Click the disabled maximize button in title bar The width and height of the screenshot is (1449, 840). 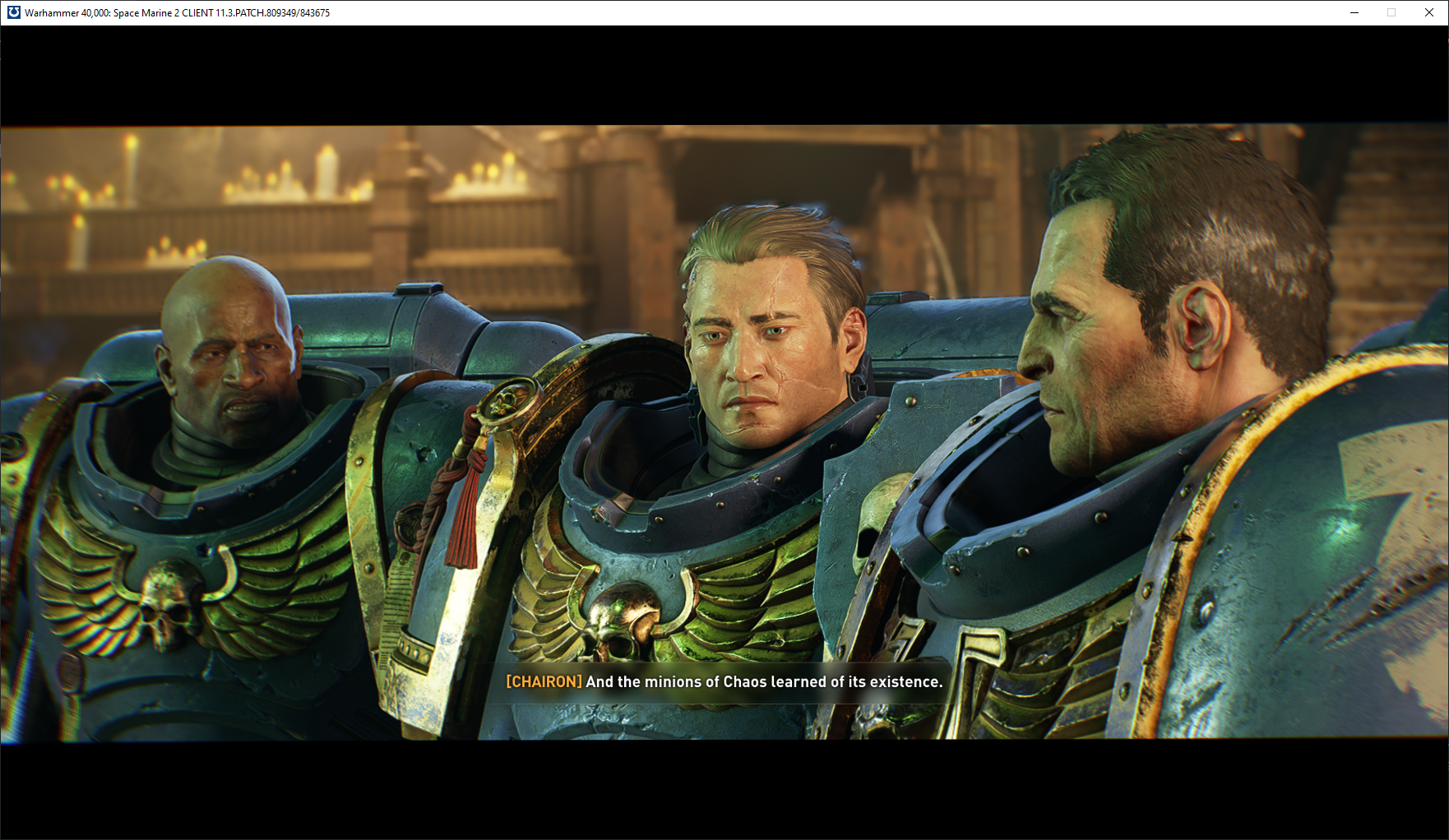[1391, 12]
